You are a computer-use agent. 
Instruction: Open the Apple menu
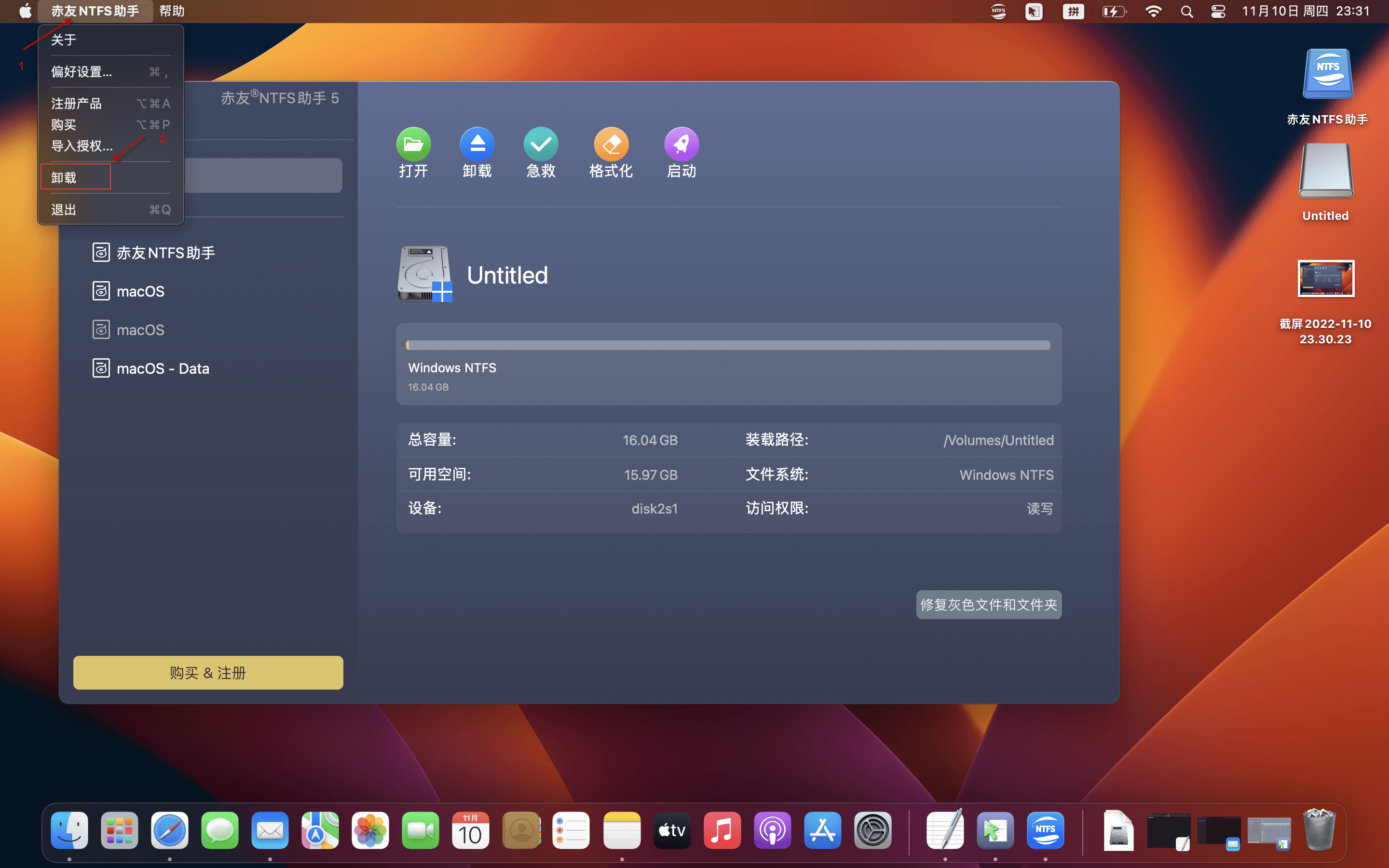pyautogui.click(x=25, y=11)
